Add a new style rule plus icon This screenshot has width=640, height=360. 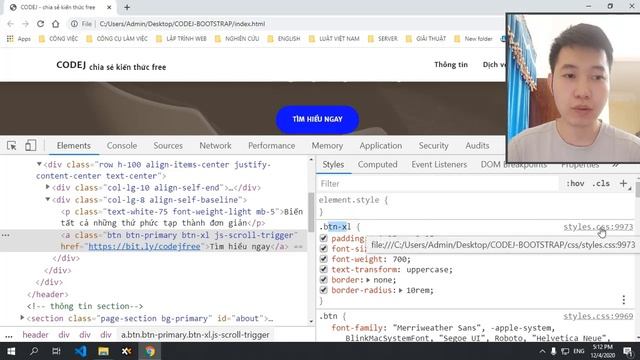coord(623,184)
